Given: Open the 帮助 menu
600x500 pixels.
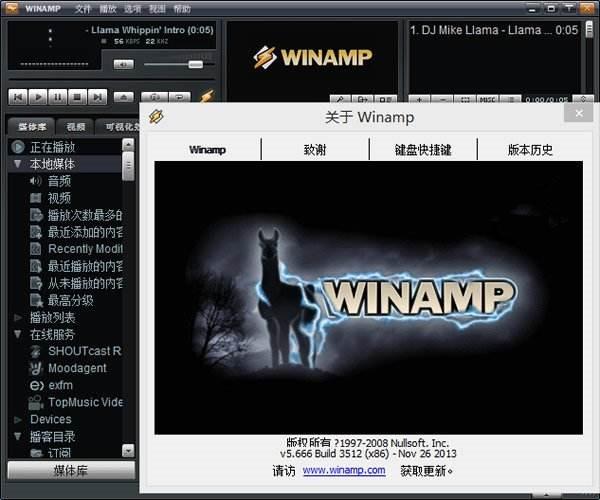Looking at the screenshot, I should (x=182, y=8).
